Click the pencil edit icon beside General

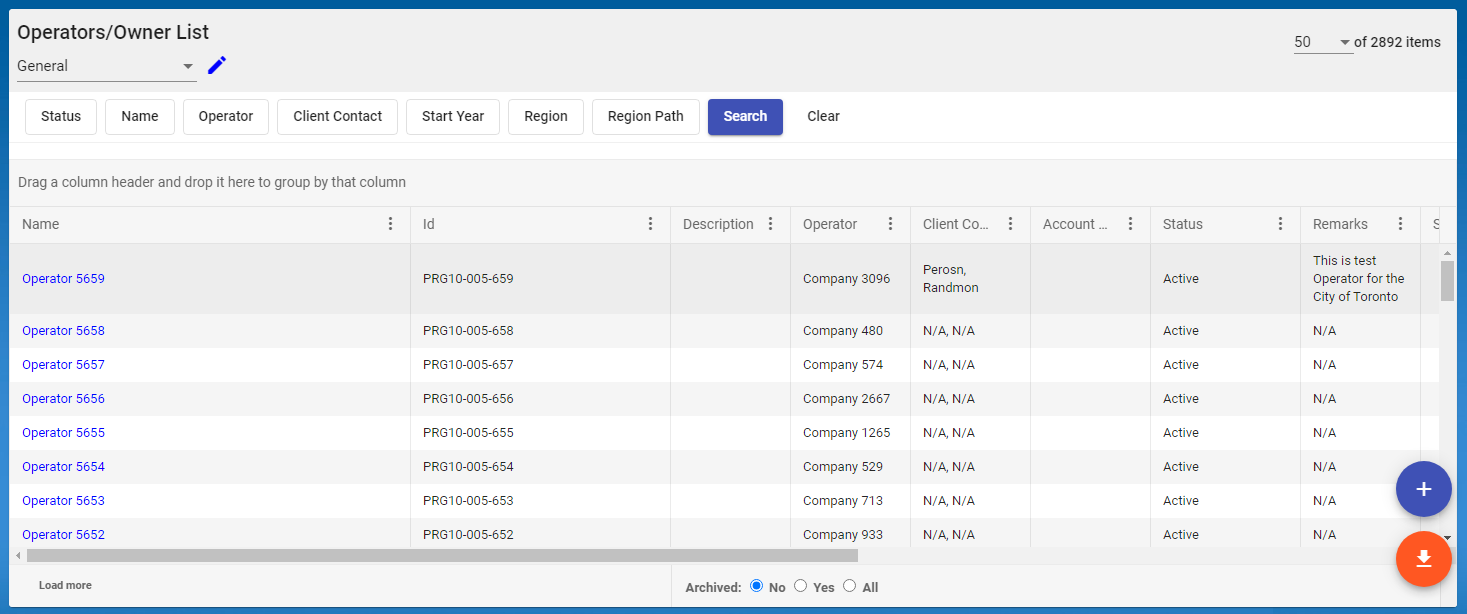coord(217,66)
